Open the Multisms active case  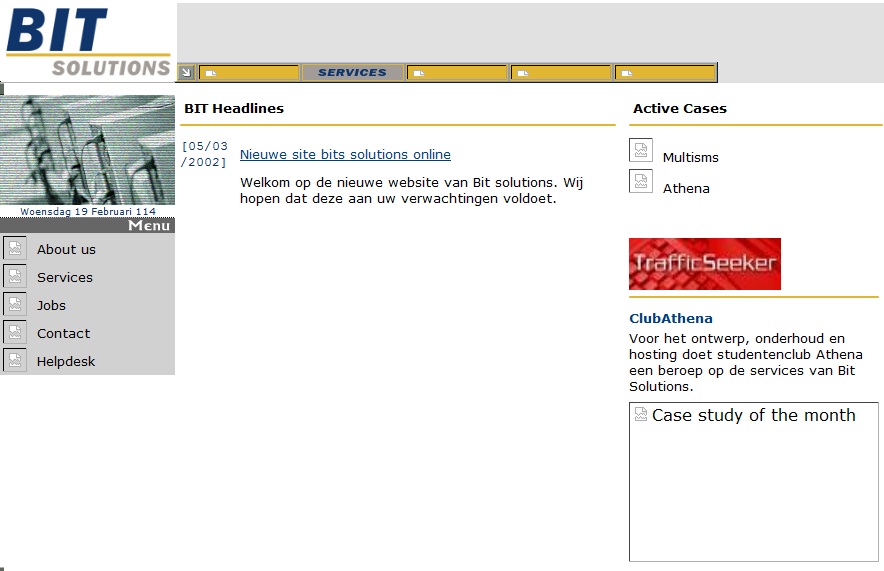pyautogui.click(x=691, y=157)
